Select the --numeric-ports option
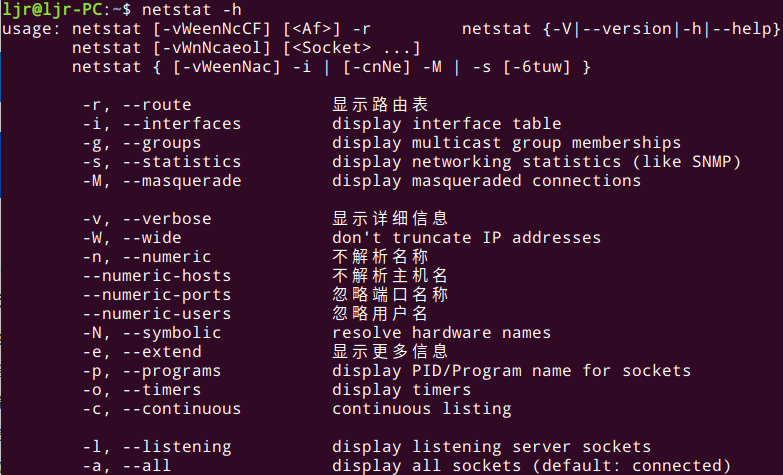The width and height of the screenshot is (783, 475). 157,295
